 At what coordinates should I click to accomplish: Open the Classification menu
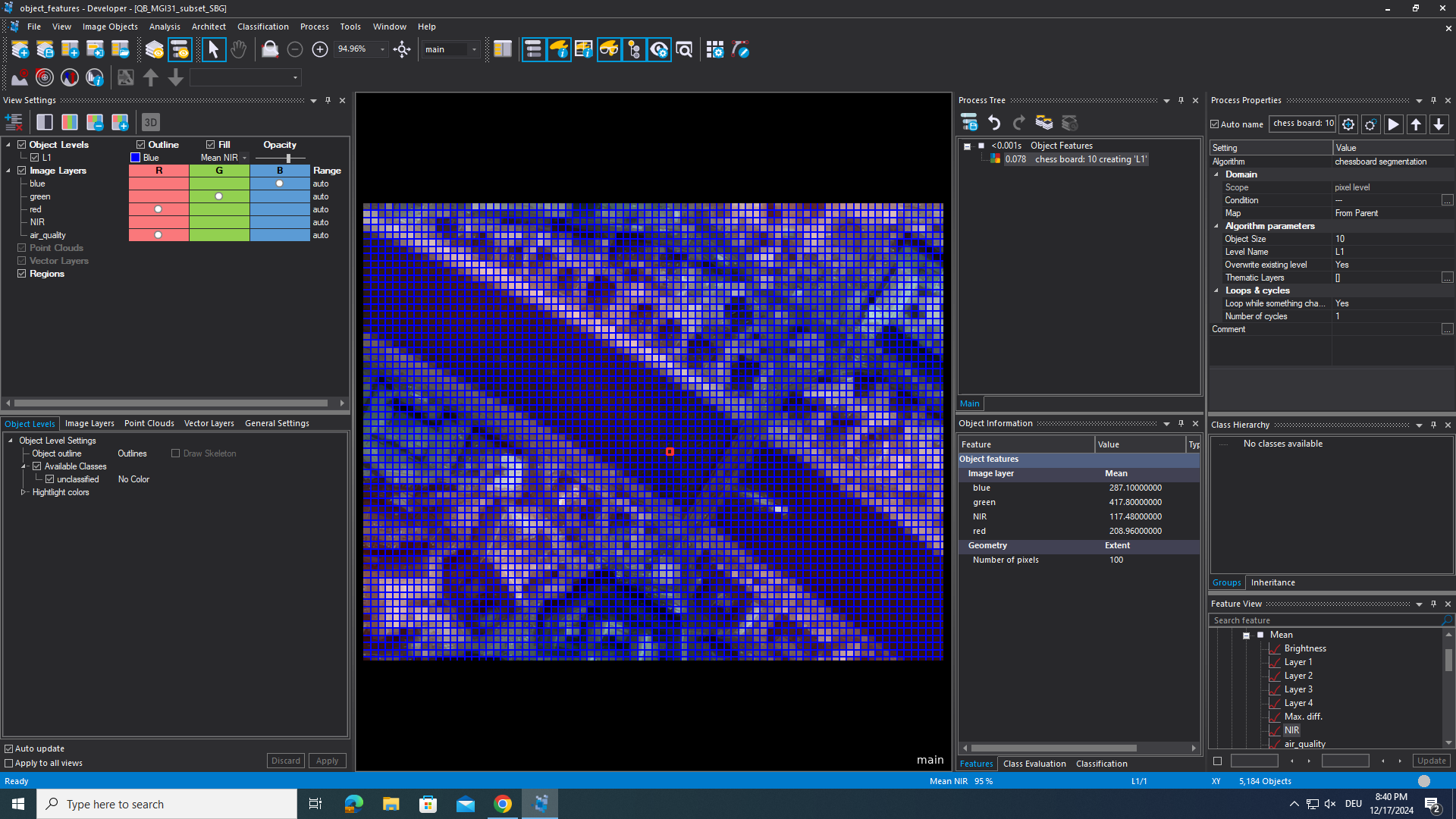[x=262, y=27]
